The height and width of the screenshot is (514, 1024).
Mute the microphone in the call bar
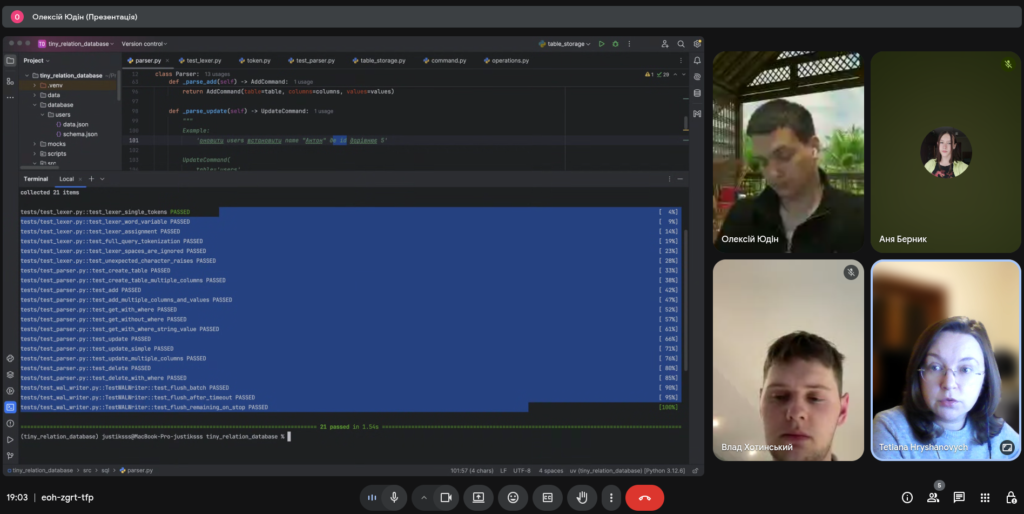(x=395, y=497)
